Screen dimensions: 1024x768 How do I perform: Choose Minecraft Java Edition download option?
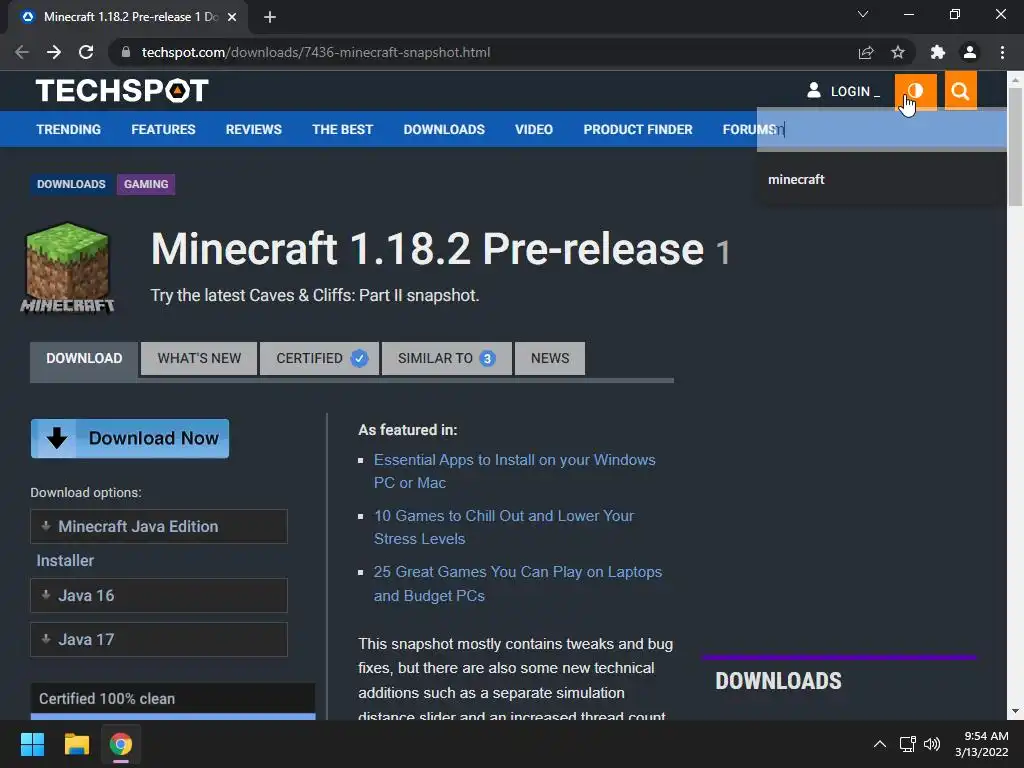tap(159, 526)
